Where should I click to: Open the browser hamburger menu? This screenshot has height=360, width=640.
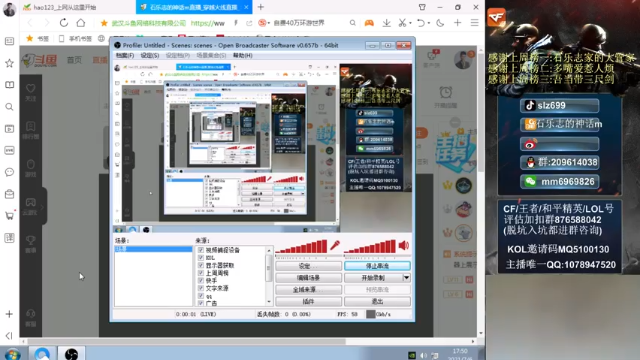474,23
